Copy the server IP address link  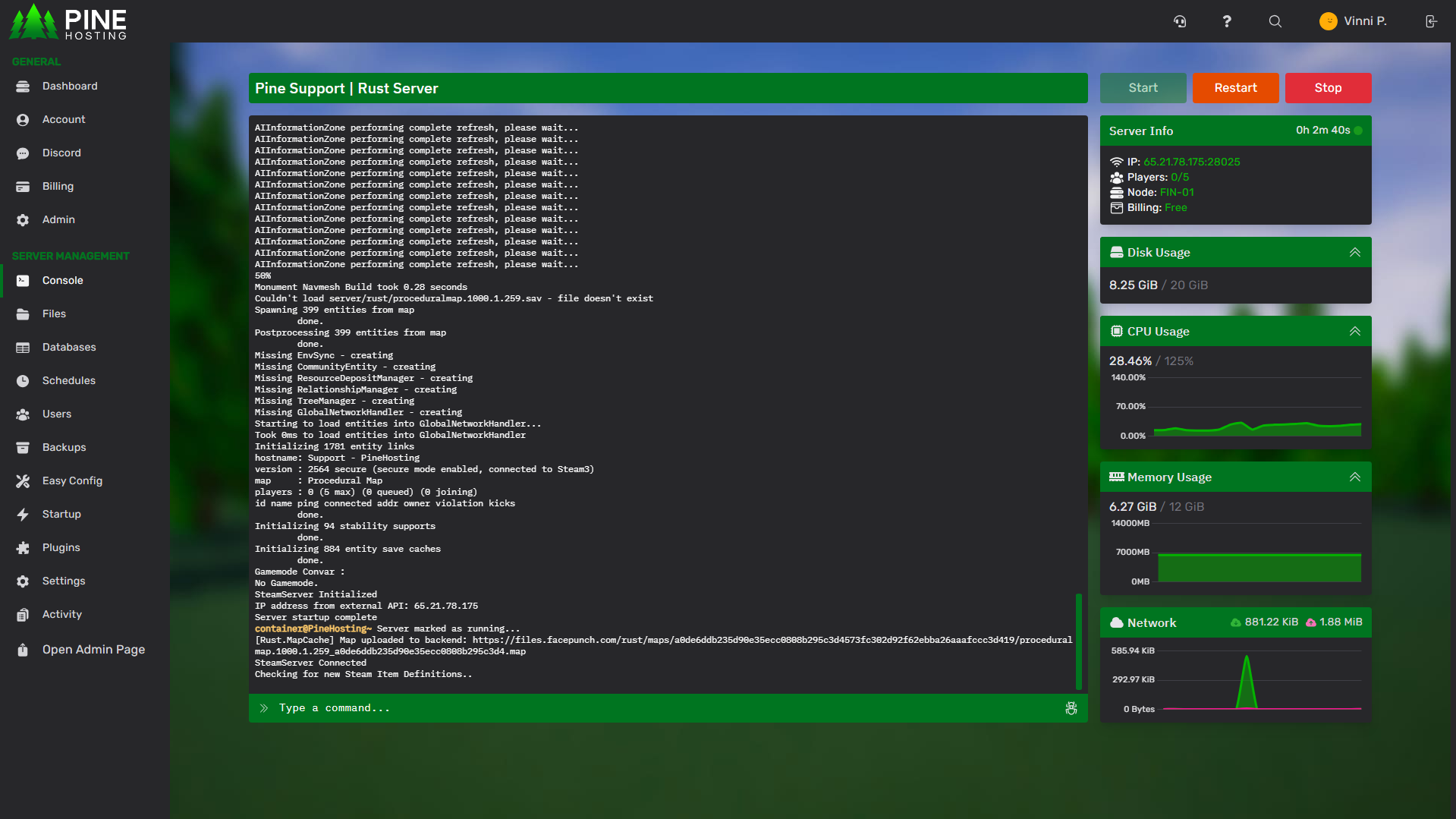point(1191,162)
